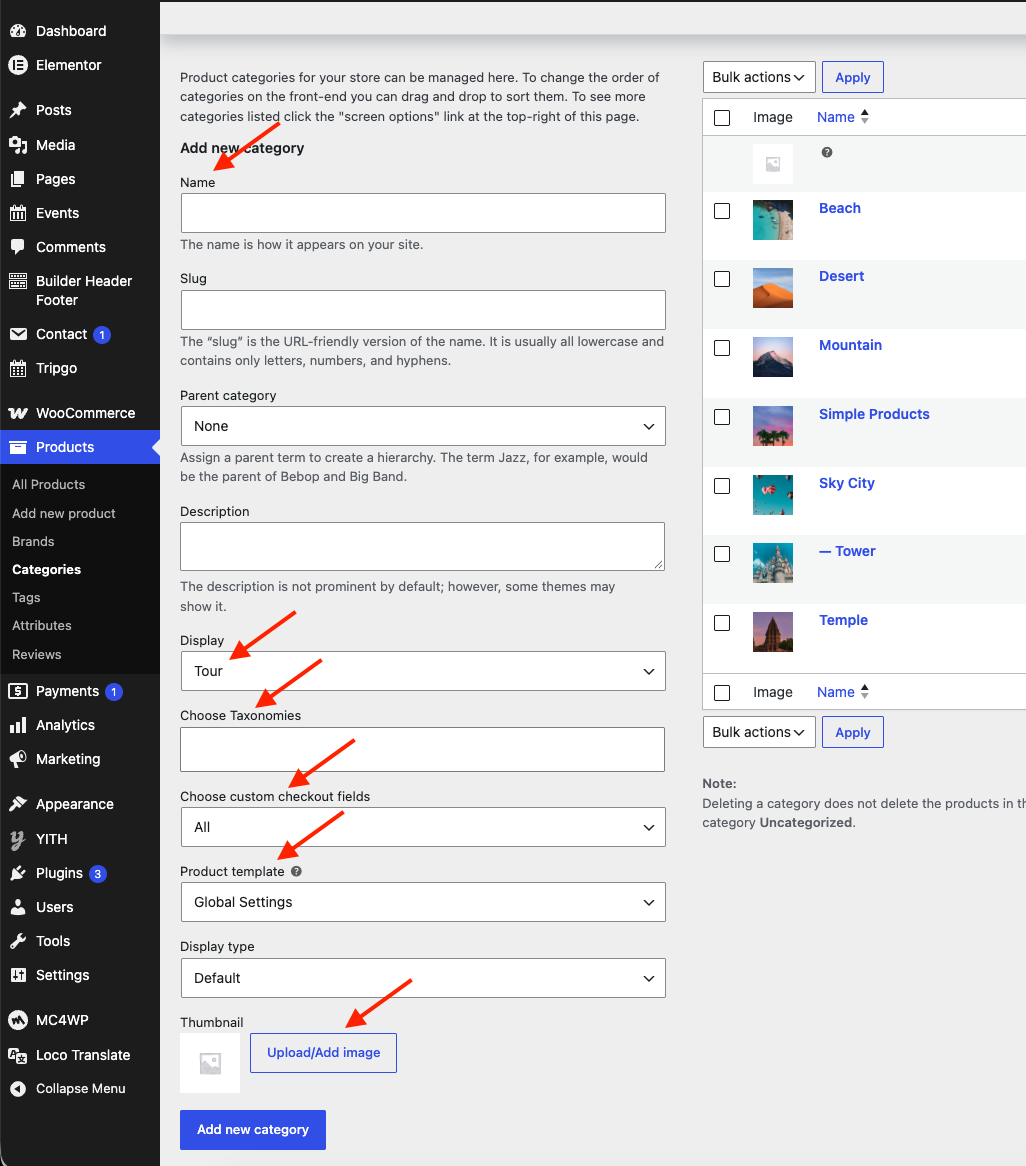Click the Upload/Add image button
1026x1166 pixels.
tap(323, 1053)
